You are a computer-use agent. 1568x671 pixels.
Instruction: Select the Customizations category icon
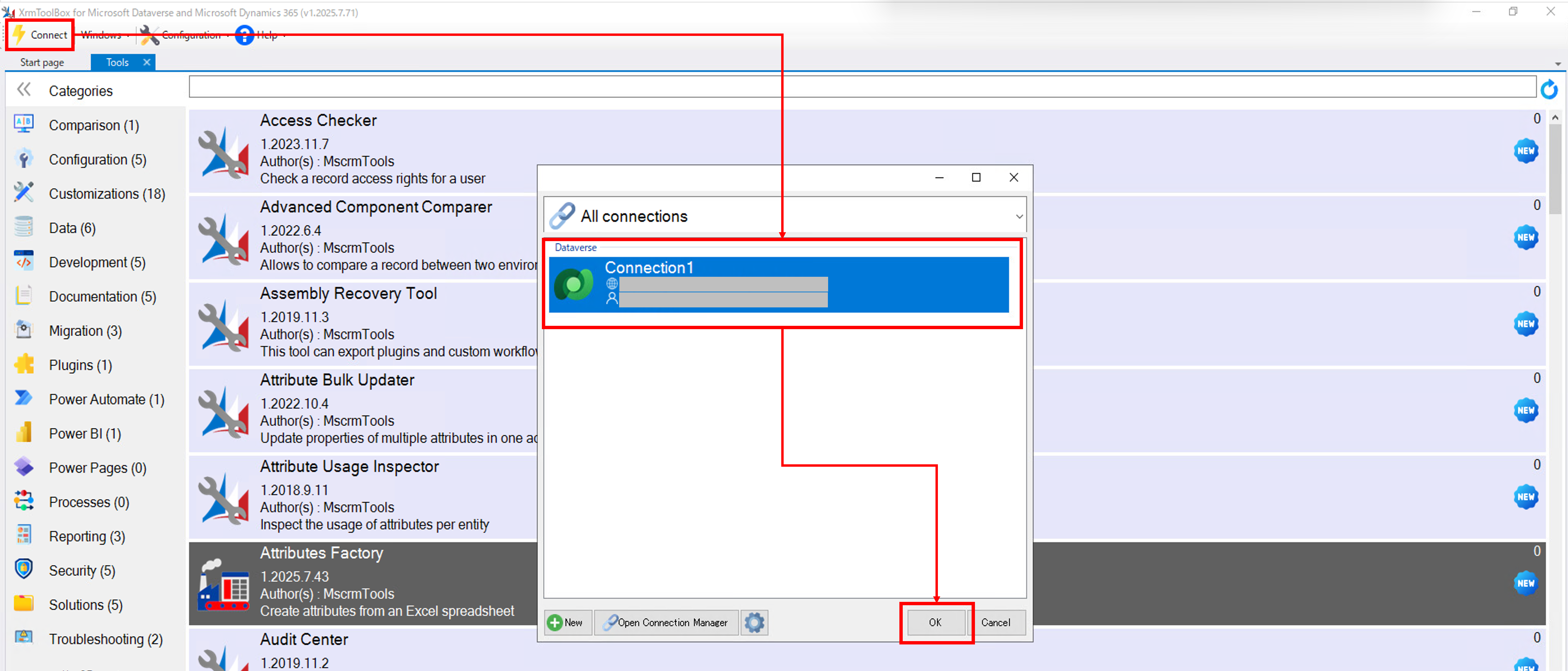24,192
